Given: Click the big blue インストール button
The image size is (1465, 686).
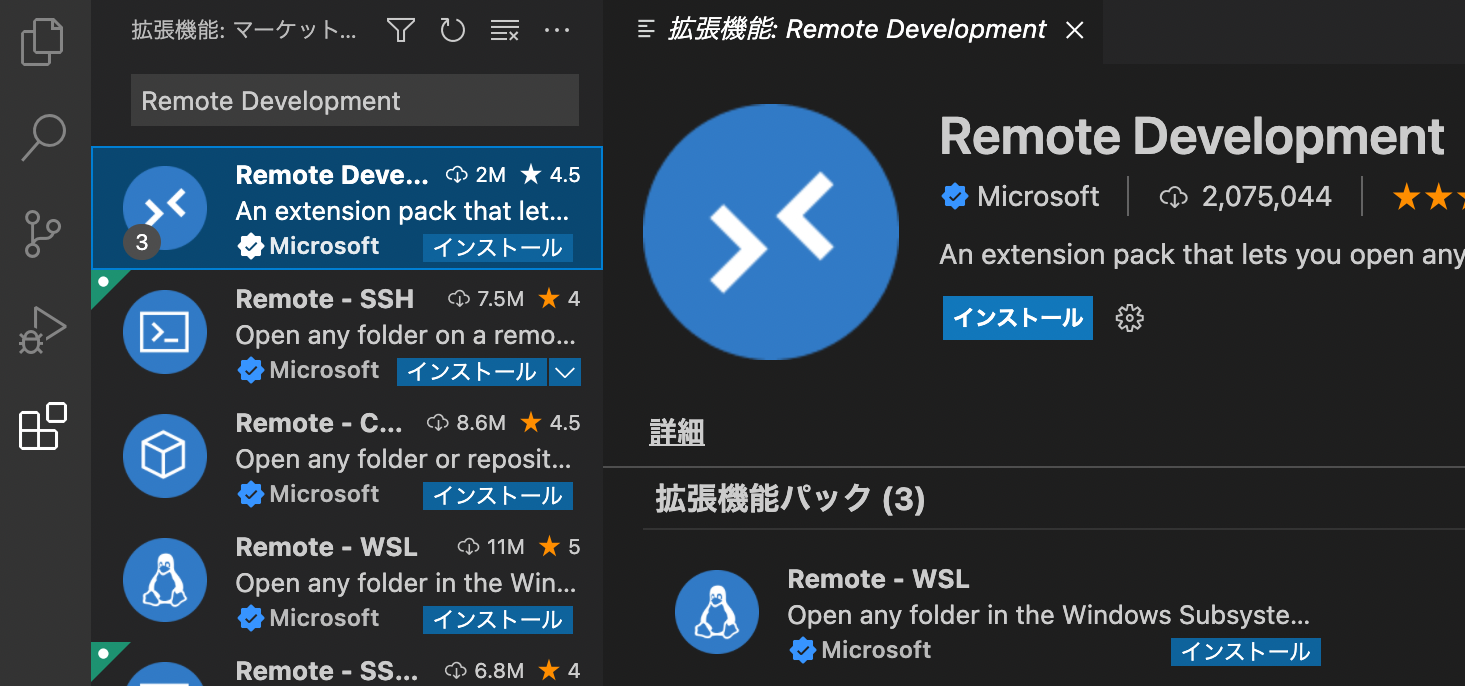Looking at the screenshot, I should 1018,318.
